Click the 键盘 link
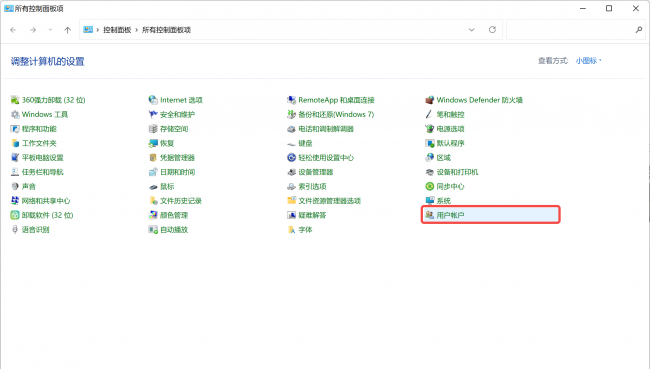Image resolution: width=650 pixels, height=369 pixels. click(305, 143)
